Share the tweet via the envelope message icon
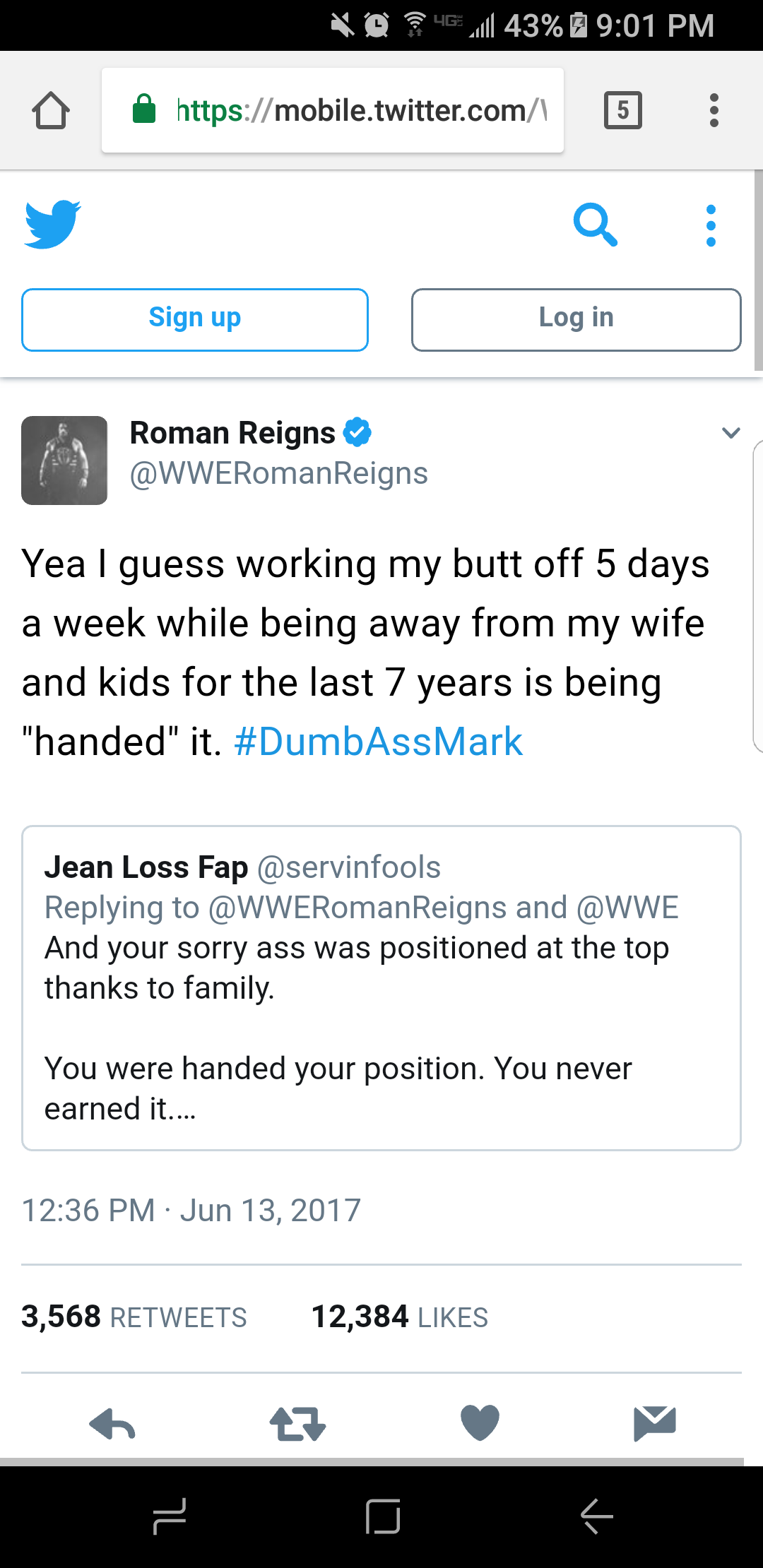 point(655,1423)
